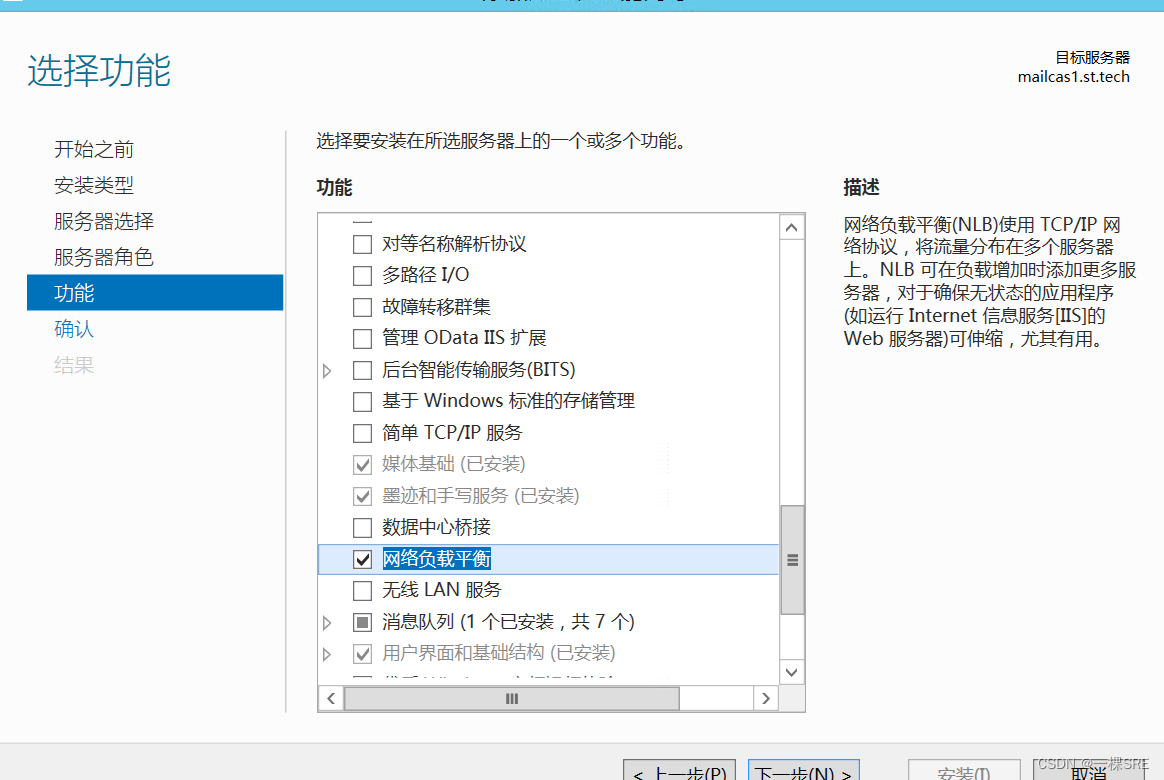Enable 无线 LAN 服务

click(x=363, y=590)
